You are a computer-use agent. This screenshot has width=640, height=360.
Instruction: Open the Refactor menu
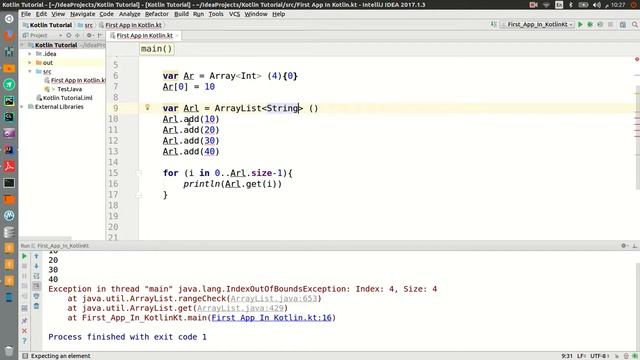point(157,14)
